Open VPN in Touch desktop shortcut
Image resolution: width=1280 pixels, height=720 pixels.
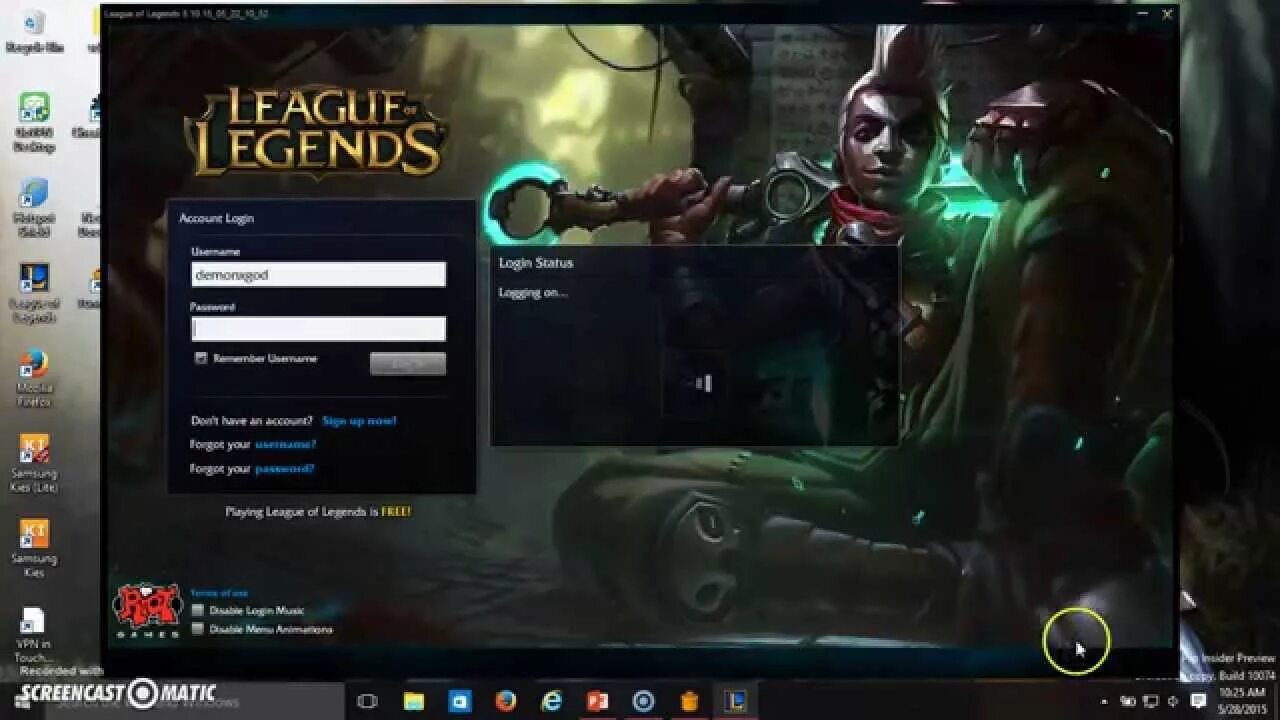[x=33, y=634]
